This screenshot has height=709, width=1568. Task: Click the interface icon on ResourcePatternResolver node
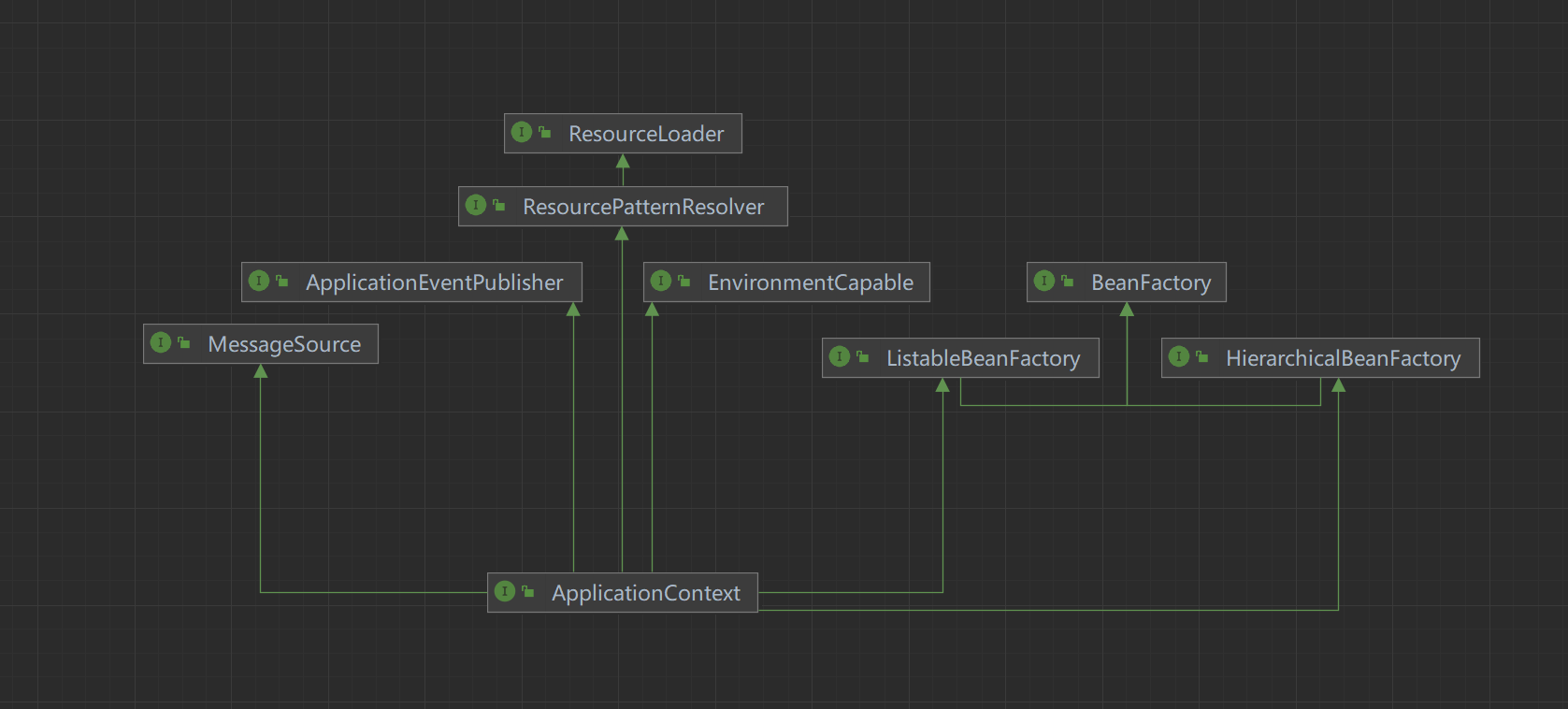click(x=476, y=205)
